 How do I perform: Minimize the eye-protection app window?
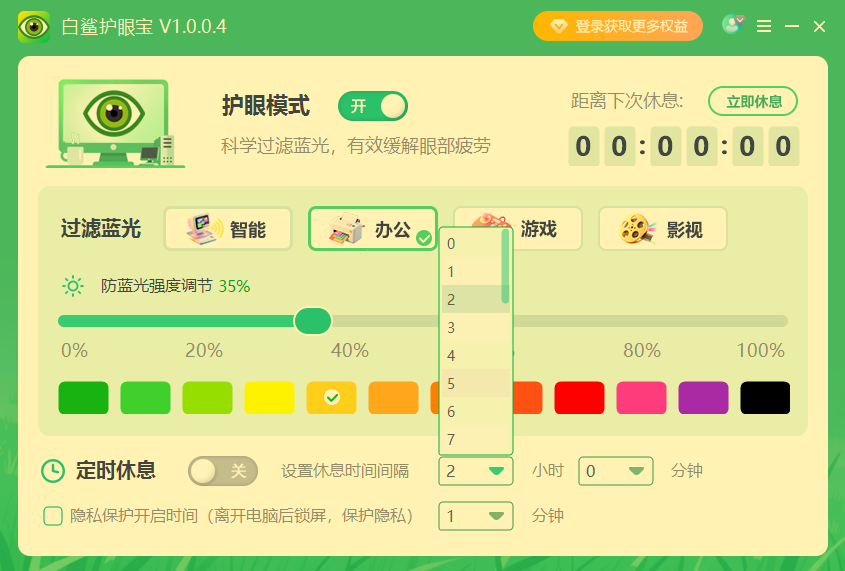pos(792,26)
